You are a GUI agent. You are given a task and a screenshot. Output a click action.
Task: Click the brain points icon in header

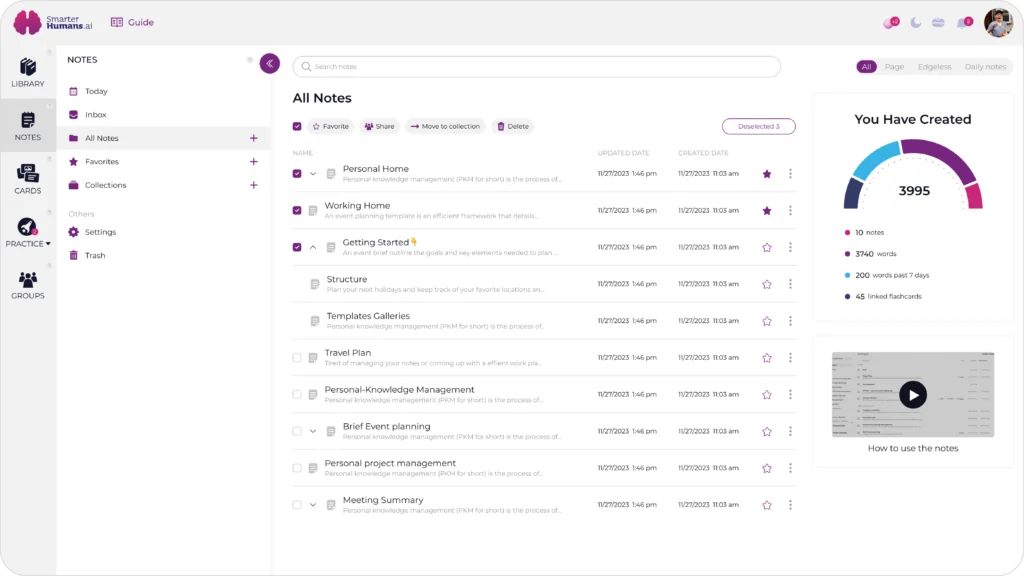pyautogui.click(x=891, y=23)
